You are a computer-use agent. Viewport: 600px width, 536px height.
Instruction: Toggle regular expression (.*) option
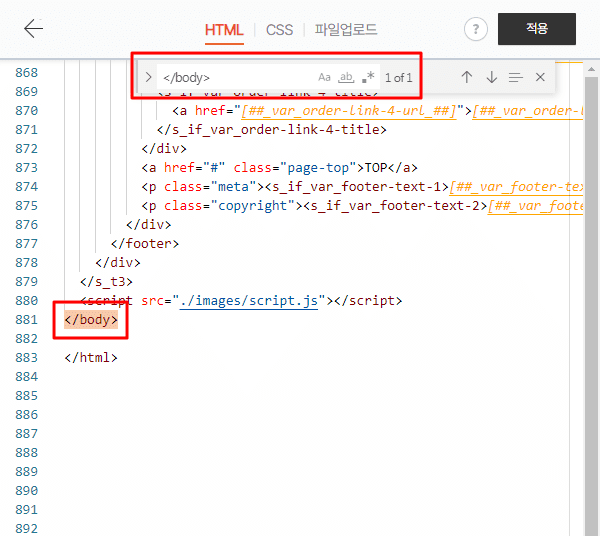pyautogui.click(x=368, y=77)
